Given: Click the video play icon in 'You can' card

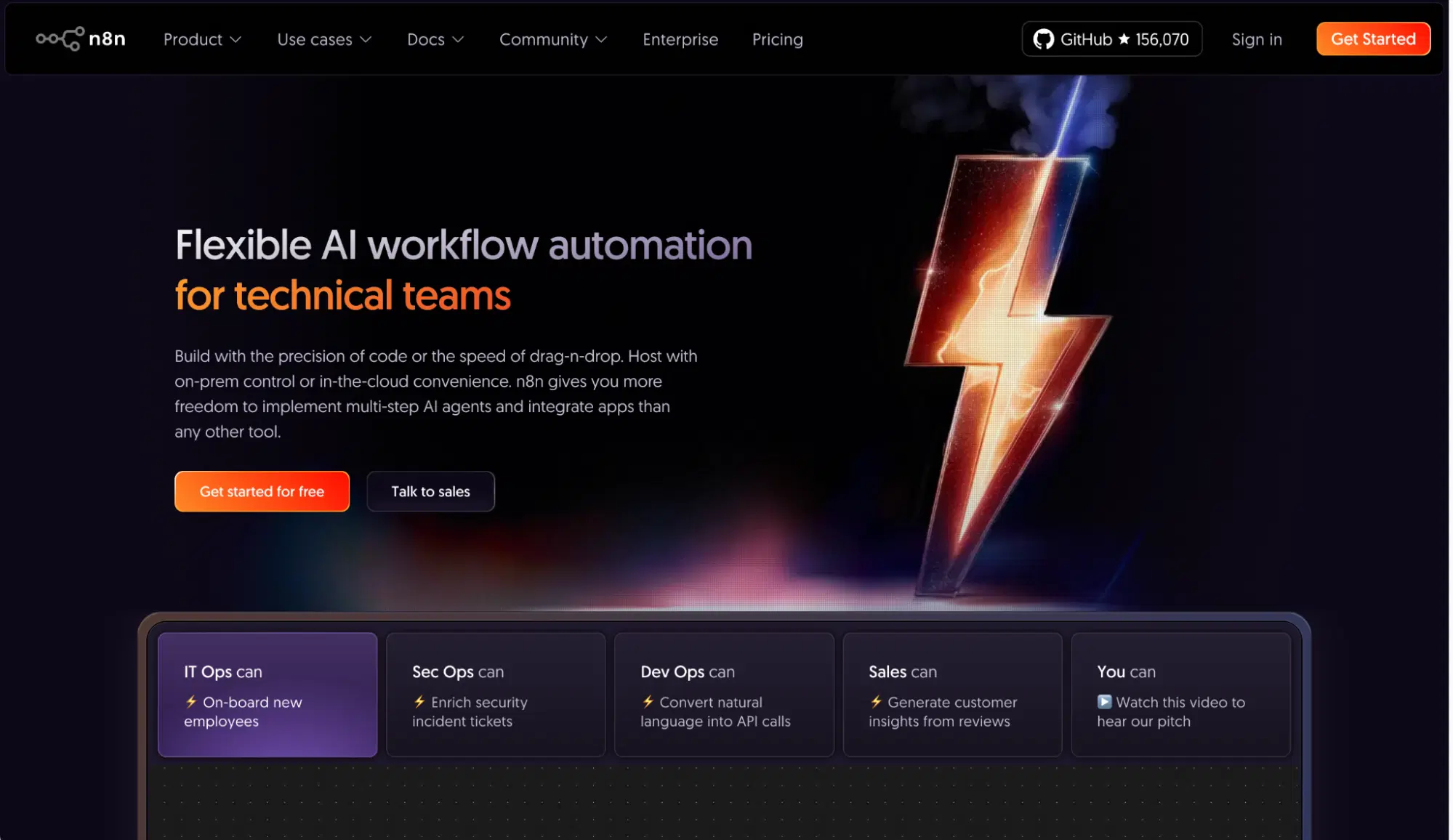Looking at the screenshot, I should [x=1103, y=701].
